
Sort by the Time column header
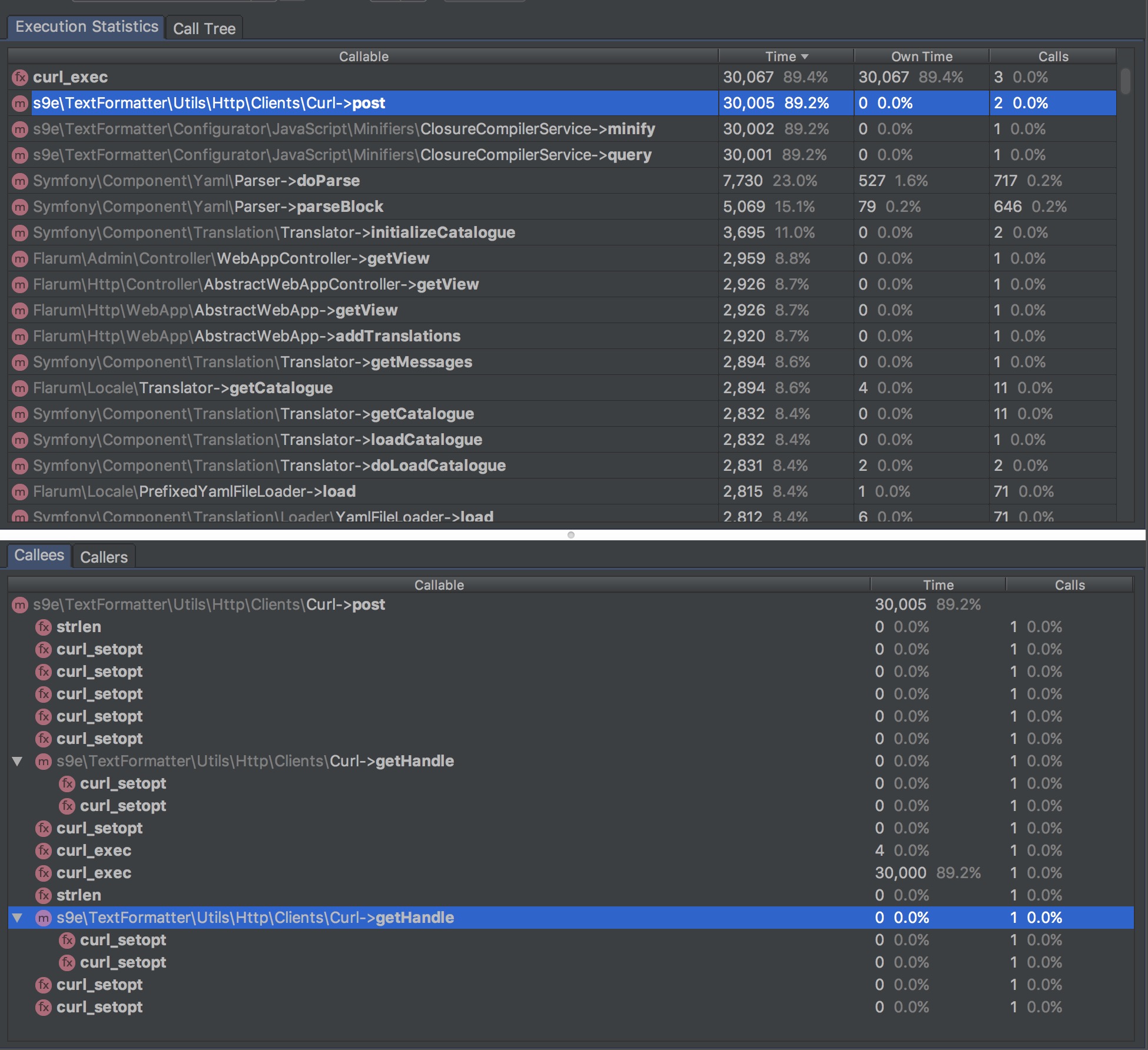(785, 56)
